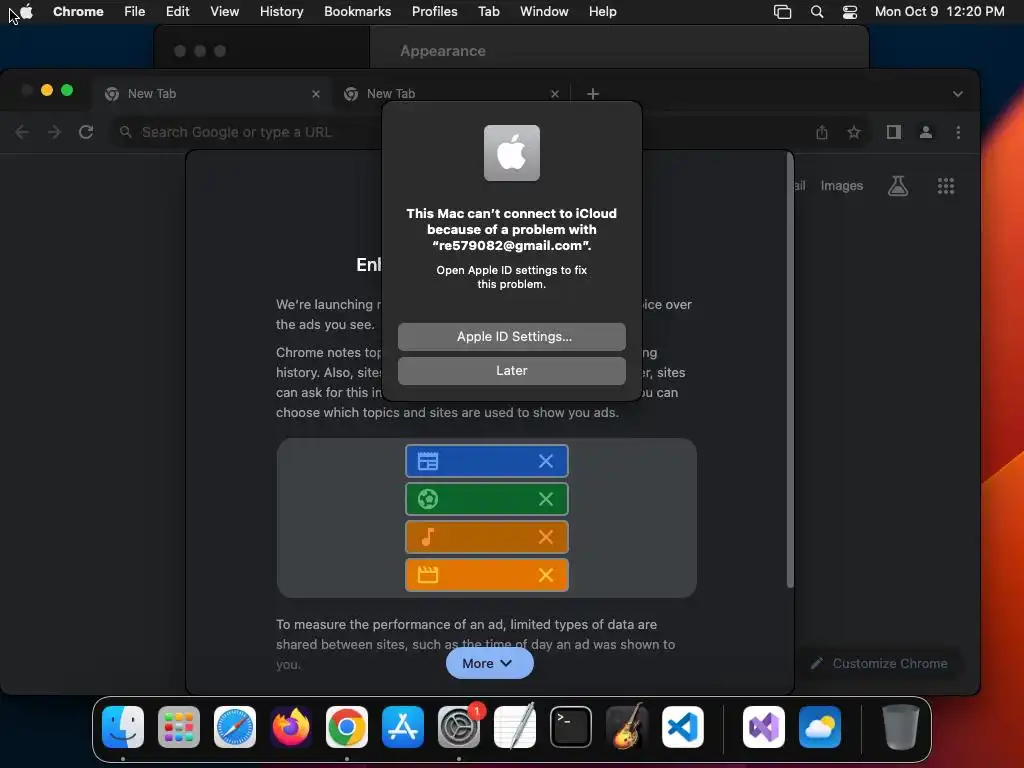Click the Appearance title in background window

click(443, 51)
